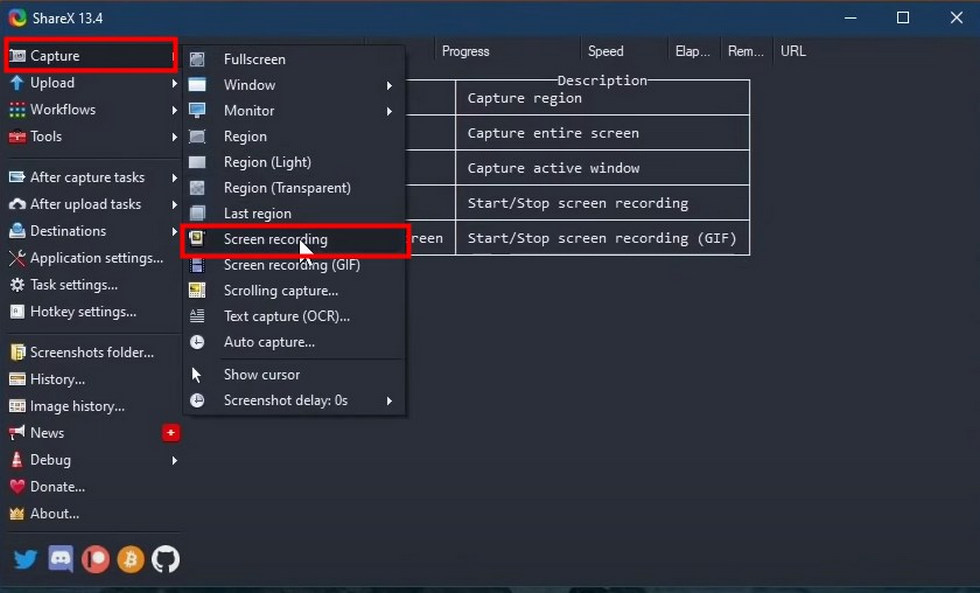
Task: Start a Screen recording
Action: pyautogui.click(x=276, y=240)
